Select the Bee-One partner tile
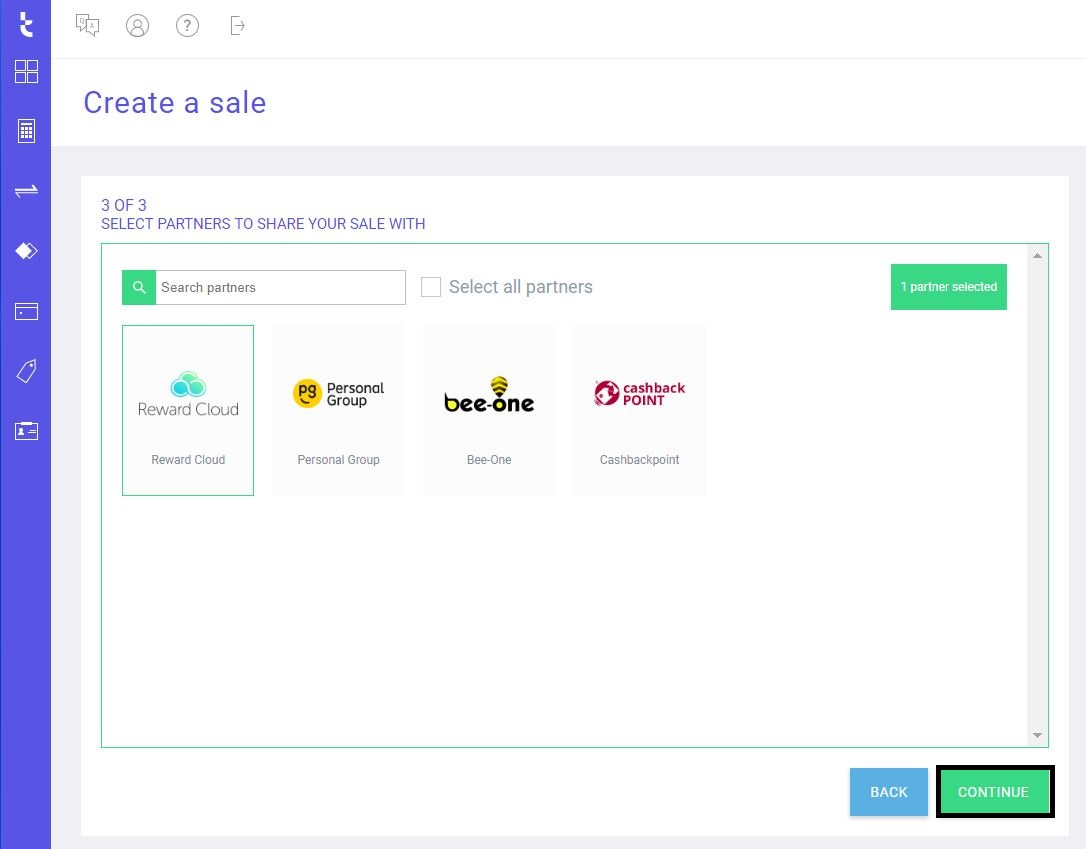The width and height of the screenshot is (1086, 849). point(489,410)
